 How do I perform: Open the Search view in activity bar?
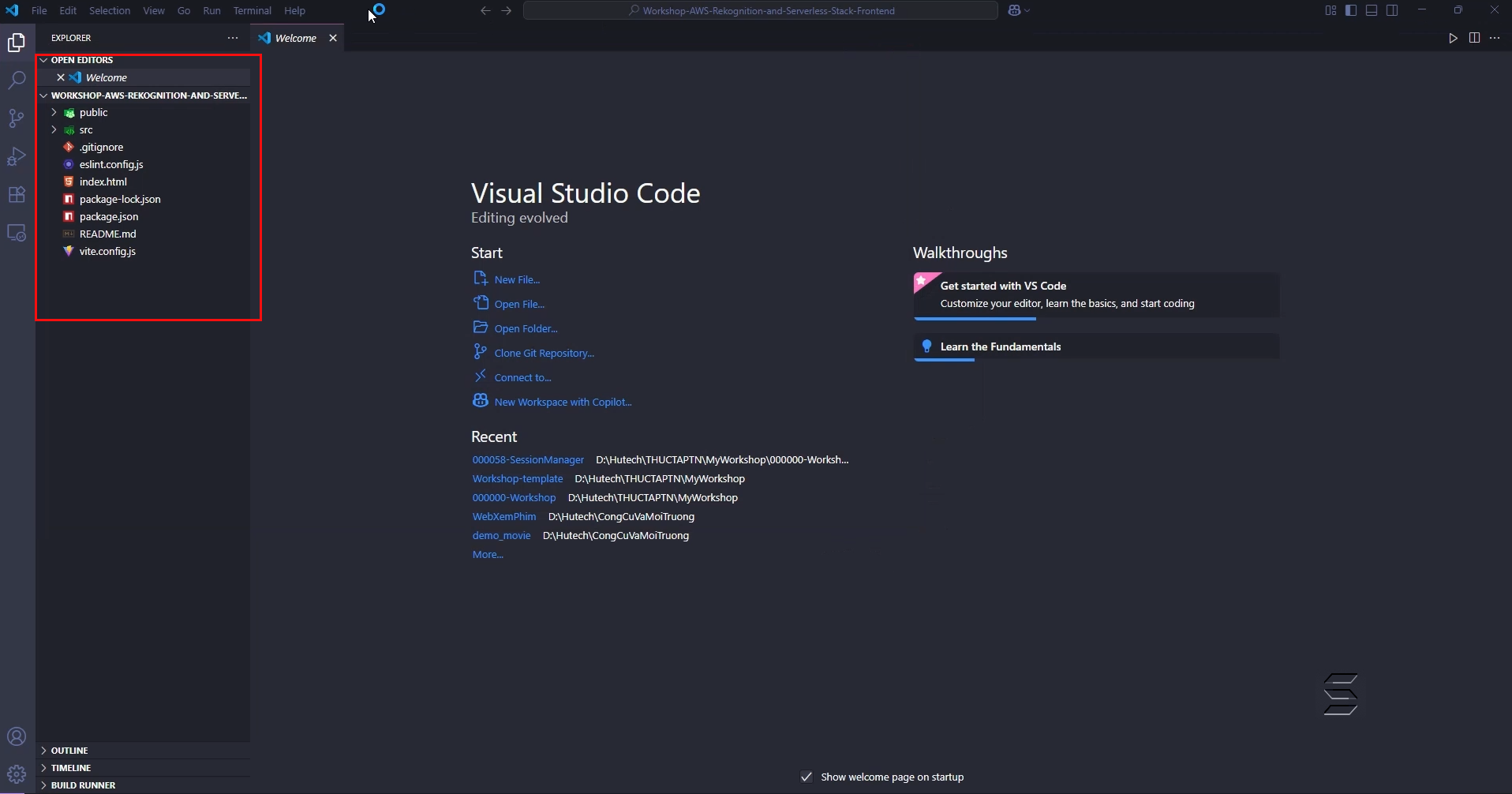(17, 81)
